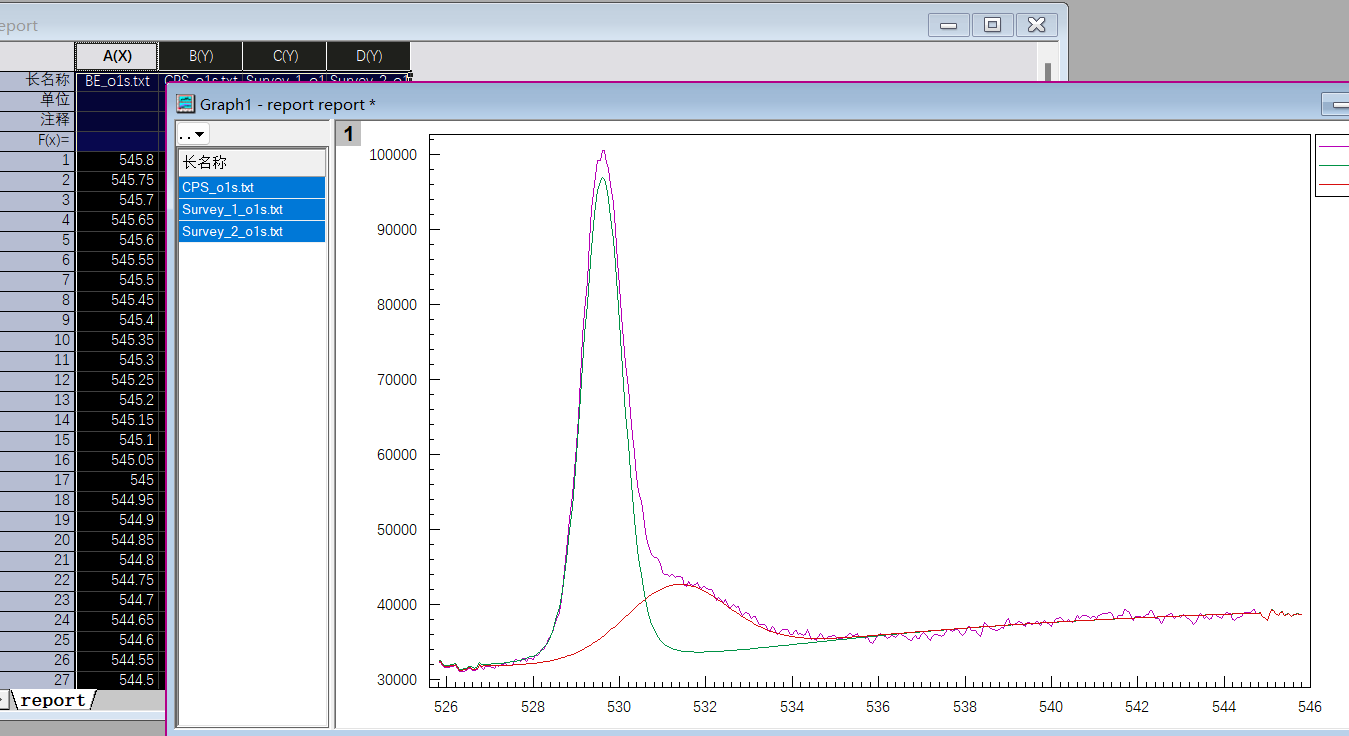This screenshot has width=1349, height=736.
Task: Click the X-axis tick label 534
Action: (792, 707)
